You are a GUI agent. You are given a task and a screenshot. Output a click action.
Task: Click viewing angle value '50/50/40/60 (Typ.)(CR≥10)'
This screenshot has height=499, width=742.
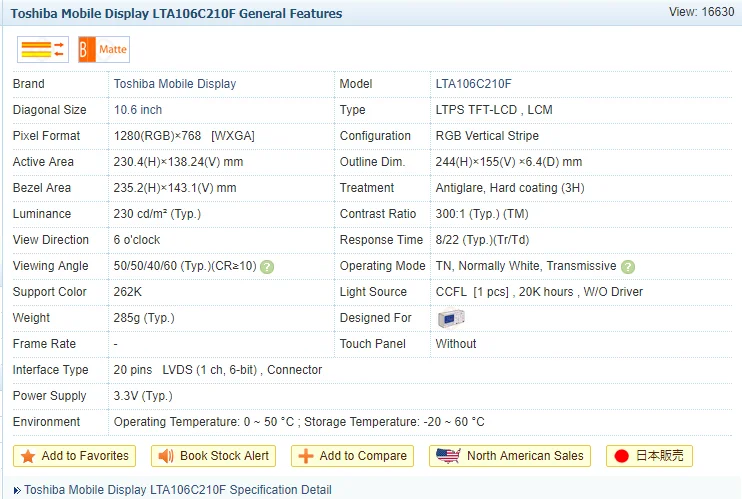click(x=185, y=266)
